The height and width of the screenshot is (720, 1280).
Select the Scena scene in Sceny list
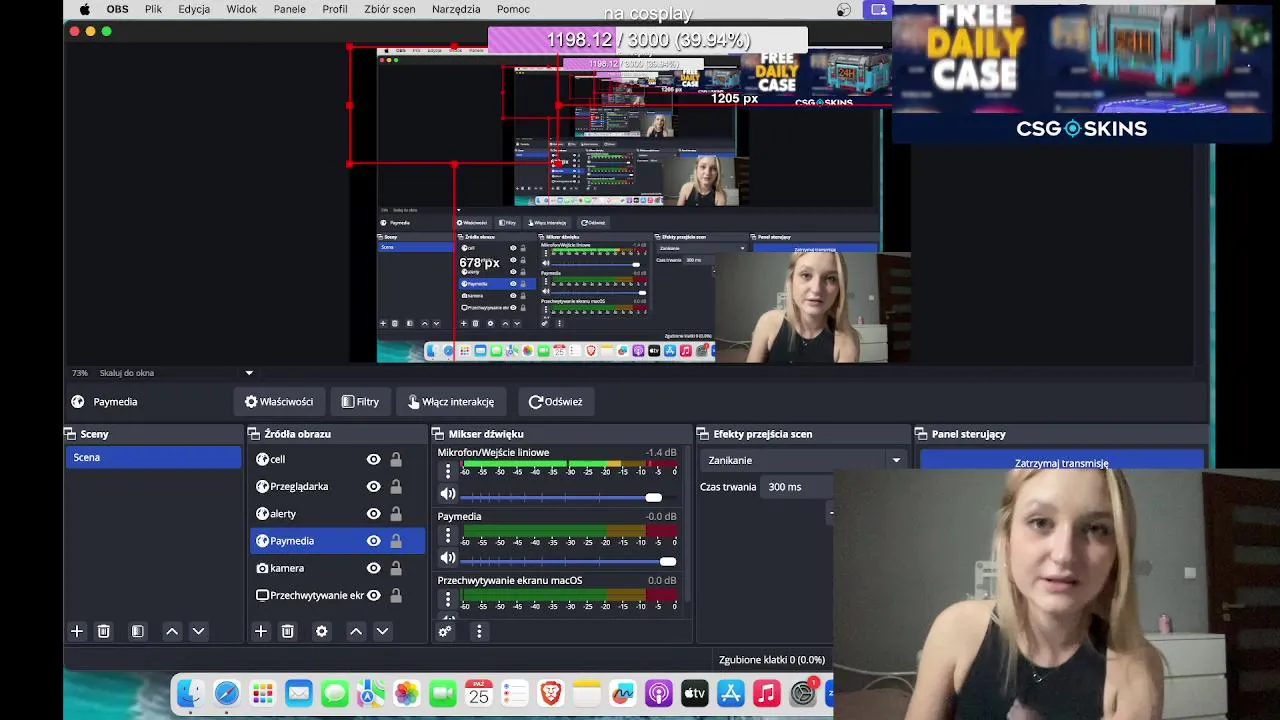click(x=154, y=457)
